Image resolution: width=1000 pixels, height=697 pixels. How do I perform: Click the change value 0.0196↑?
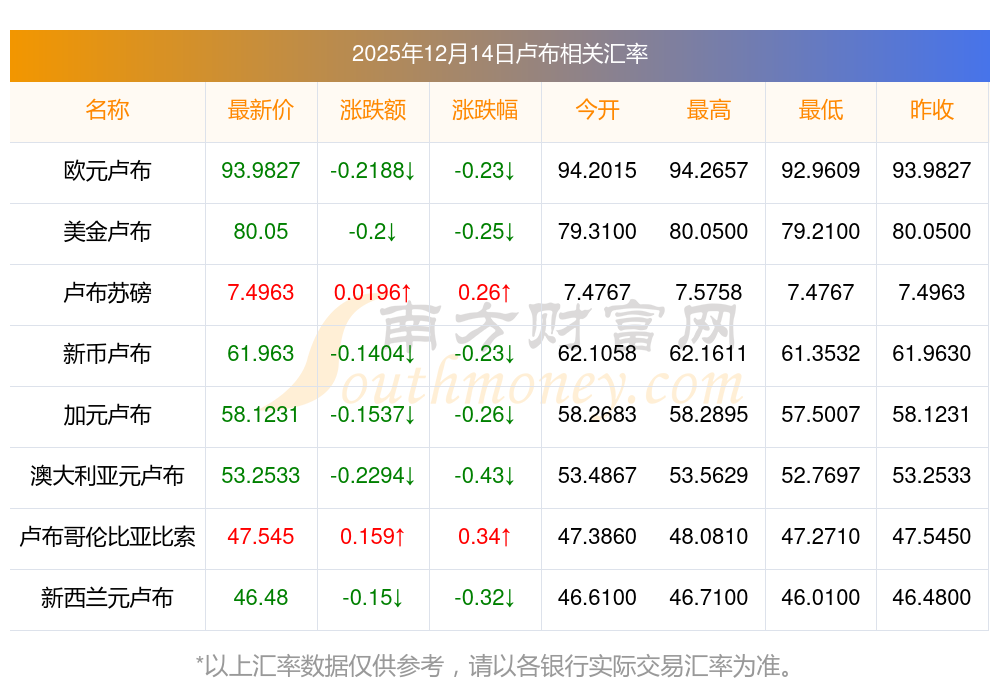pos(373,293)
